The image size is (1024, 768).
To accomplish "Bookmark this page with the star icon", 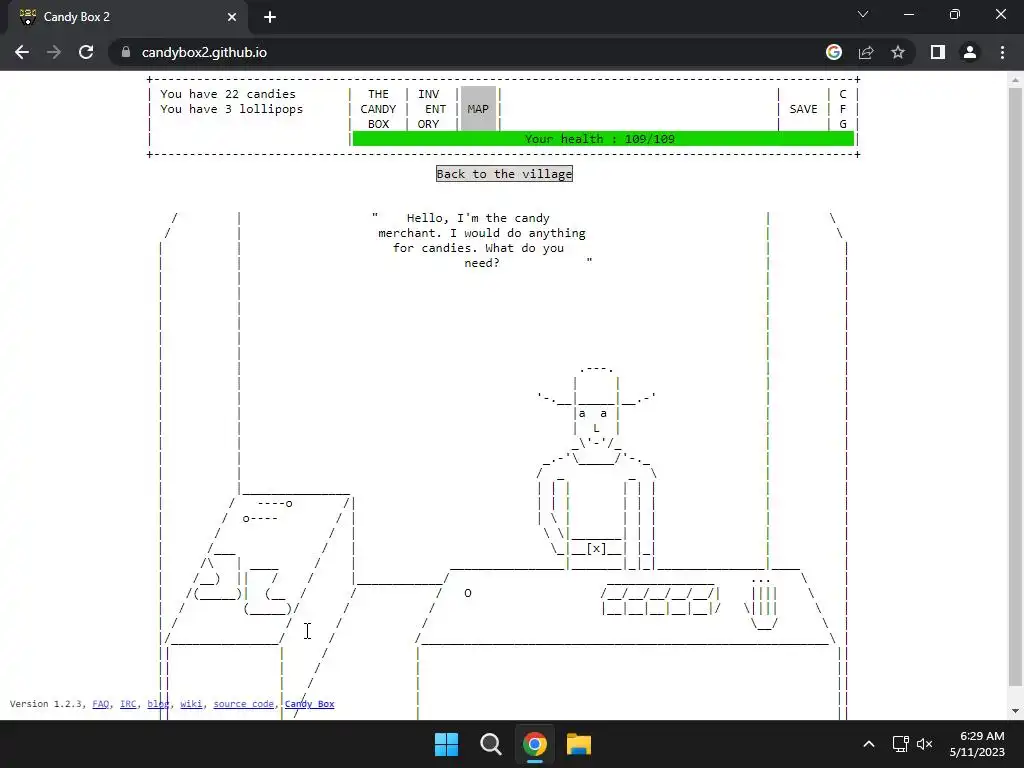I will (898, 52).
